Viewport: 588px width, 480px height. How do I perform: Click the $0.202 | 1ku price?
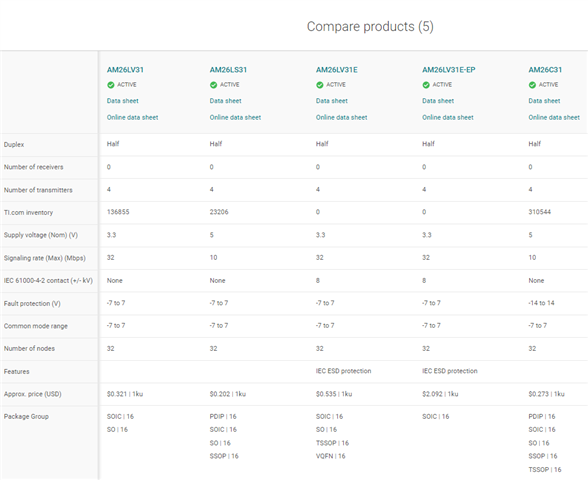(x=228, y=394)
